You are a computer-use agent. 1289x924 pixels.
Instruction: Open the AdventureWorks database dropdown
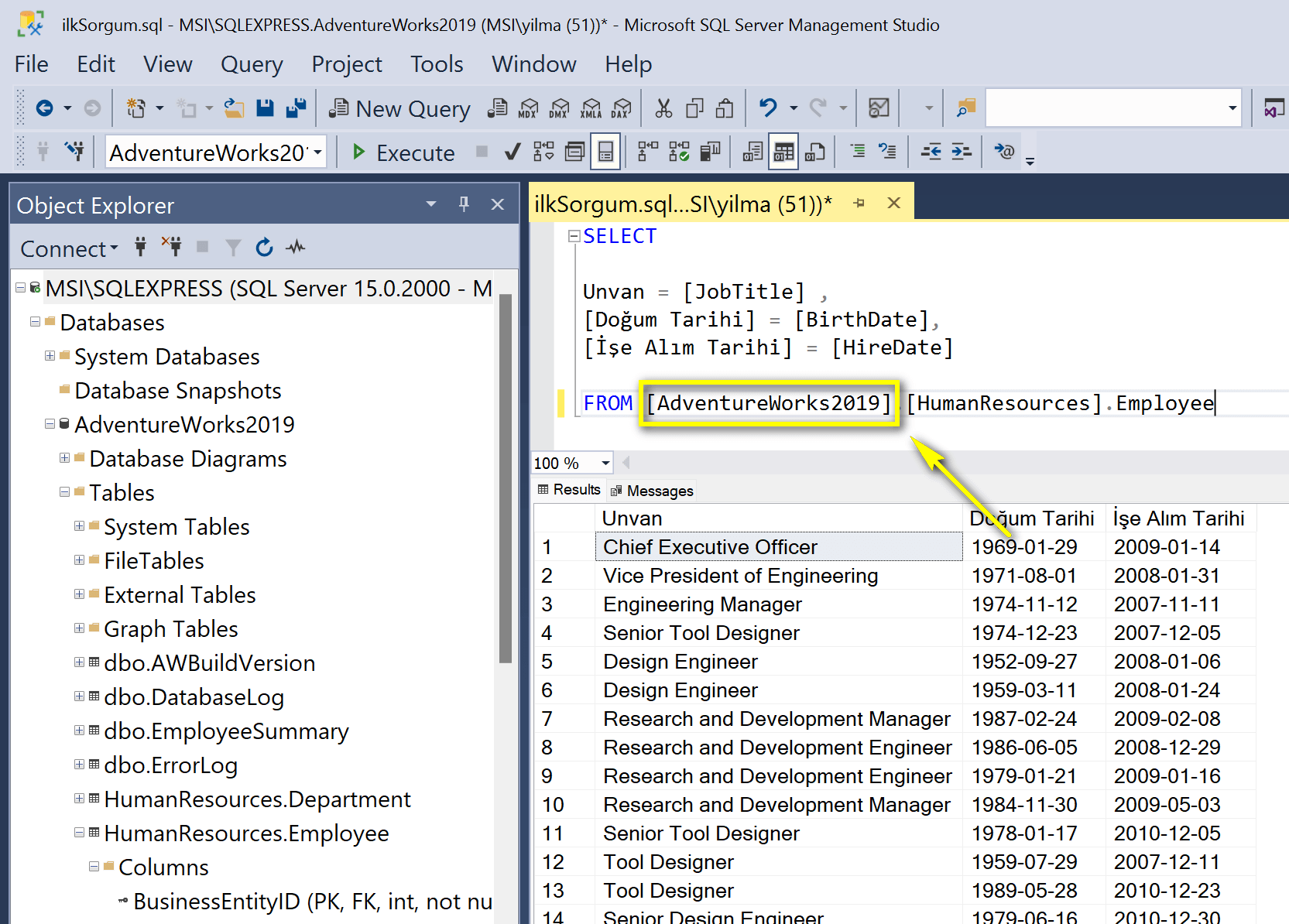point(317,152)
